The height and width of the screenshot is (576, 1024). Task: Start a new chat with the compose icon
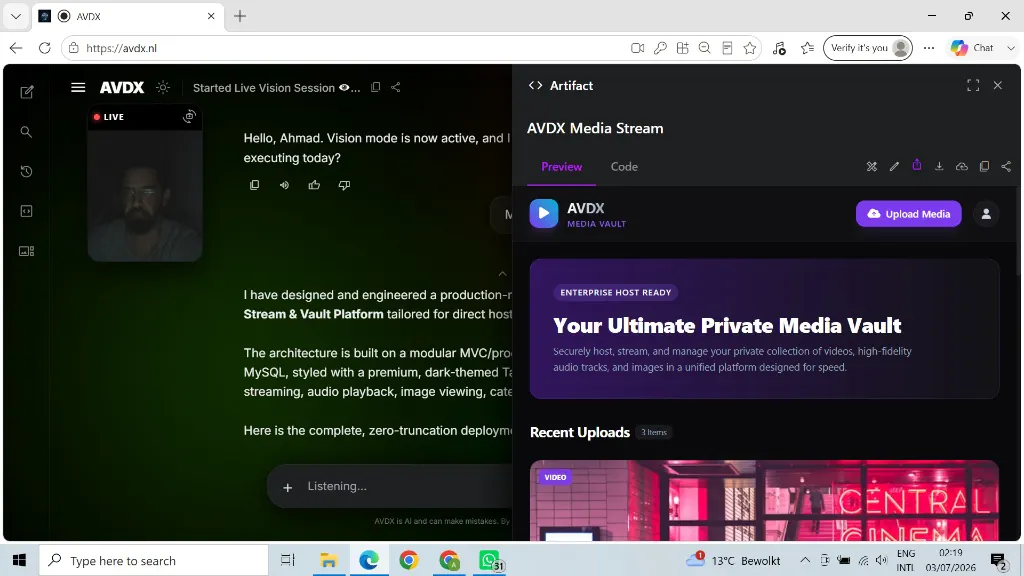pyautogui.click(x=27, y=92)
